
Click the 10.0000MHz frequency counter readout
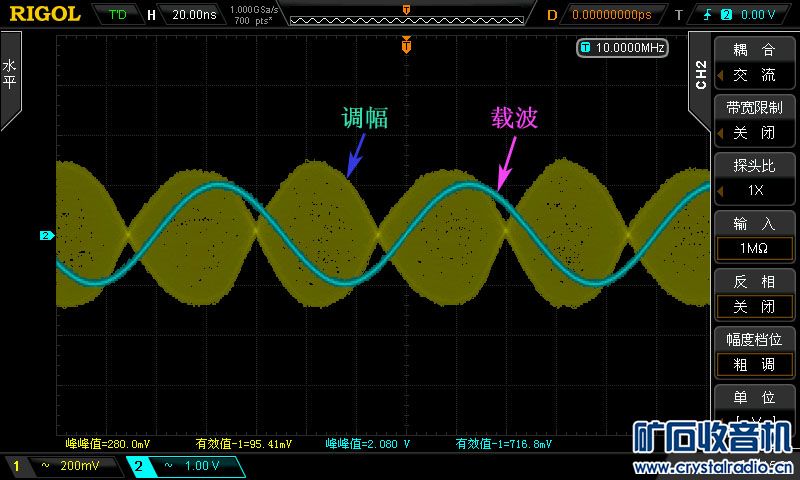point(622,48)
